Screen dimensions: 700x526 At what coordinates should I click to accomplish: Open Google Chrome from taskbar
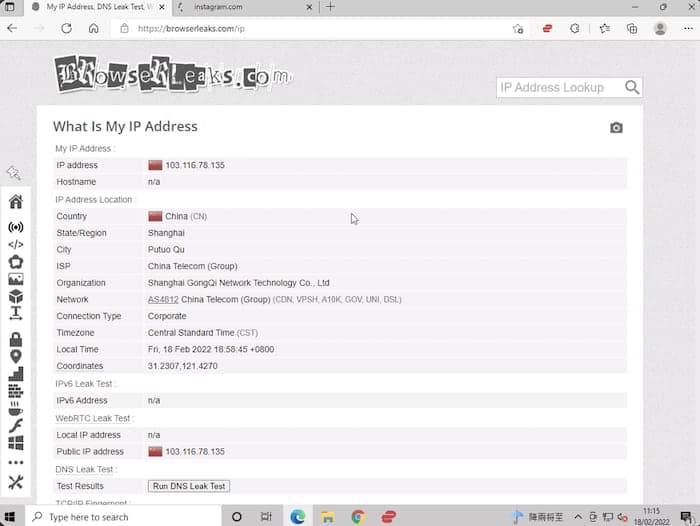pyautogui.click(x=358, y=517)
